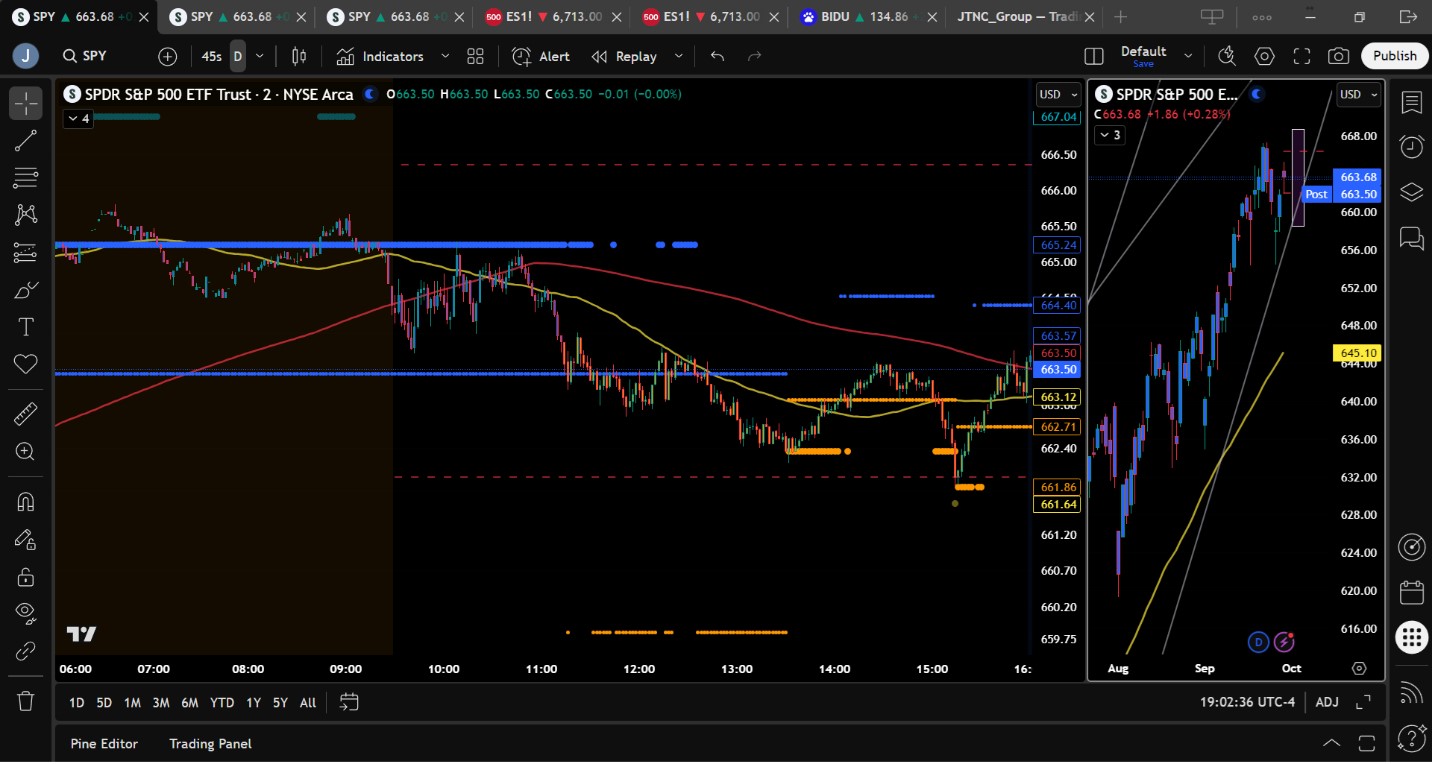Open the forecasting and measurement tools
1432x764 pixels.
(x=26, y=253)
